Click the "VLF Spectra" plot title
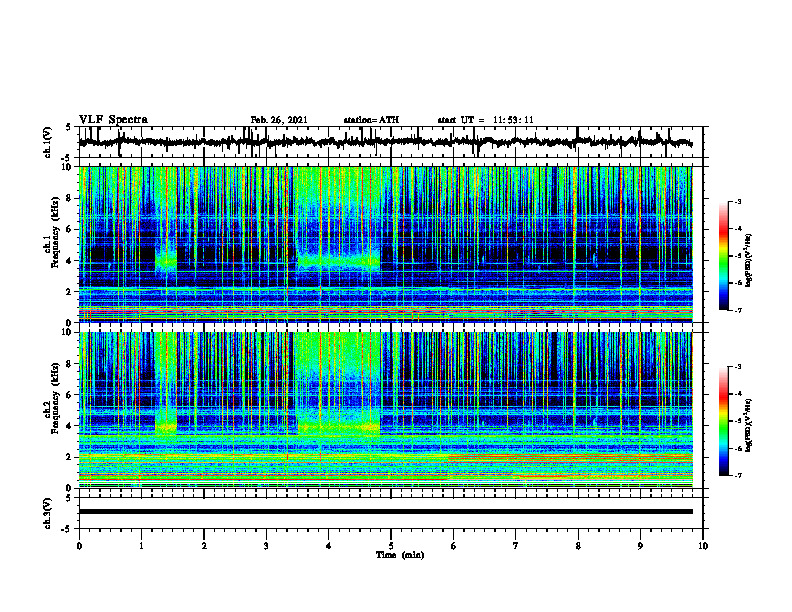This screenshot has width=792, height=612. coord(113,120)
